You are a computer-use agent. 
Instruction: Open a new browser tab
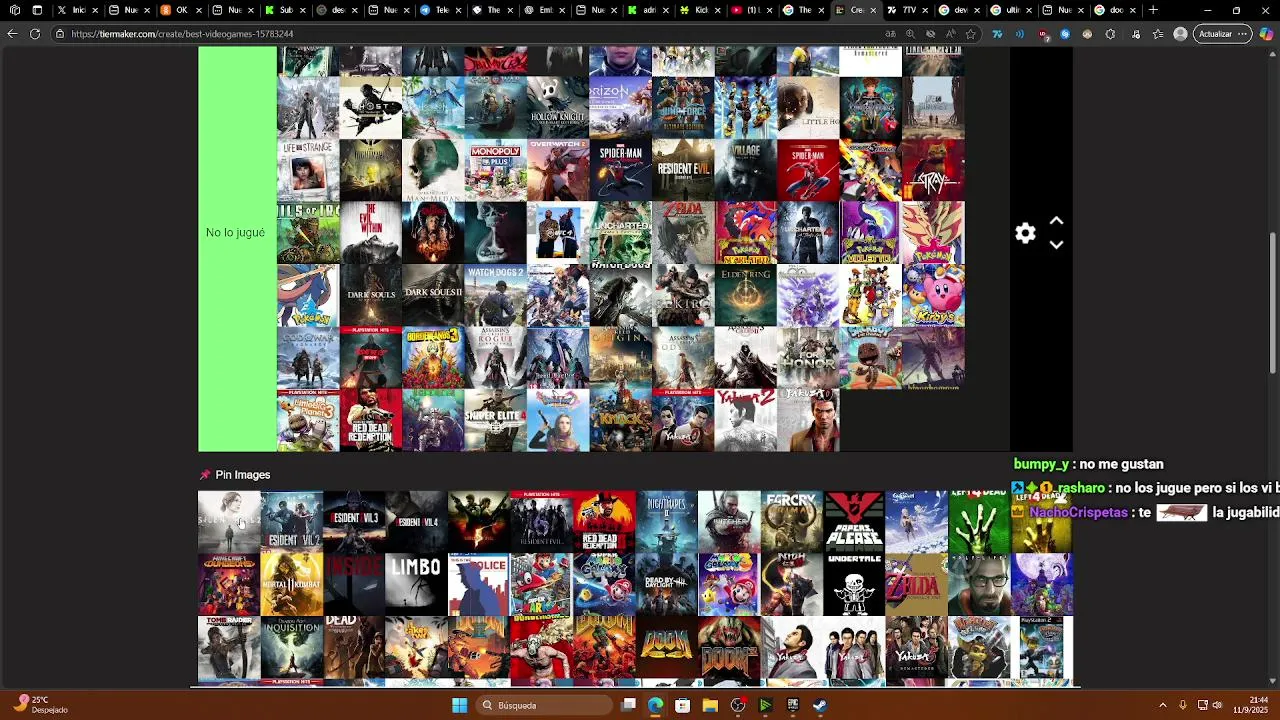[x=1153, y=10]
